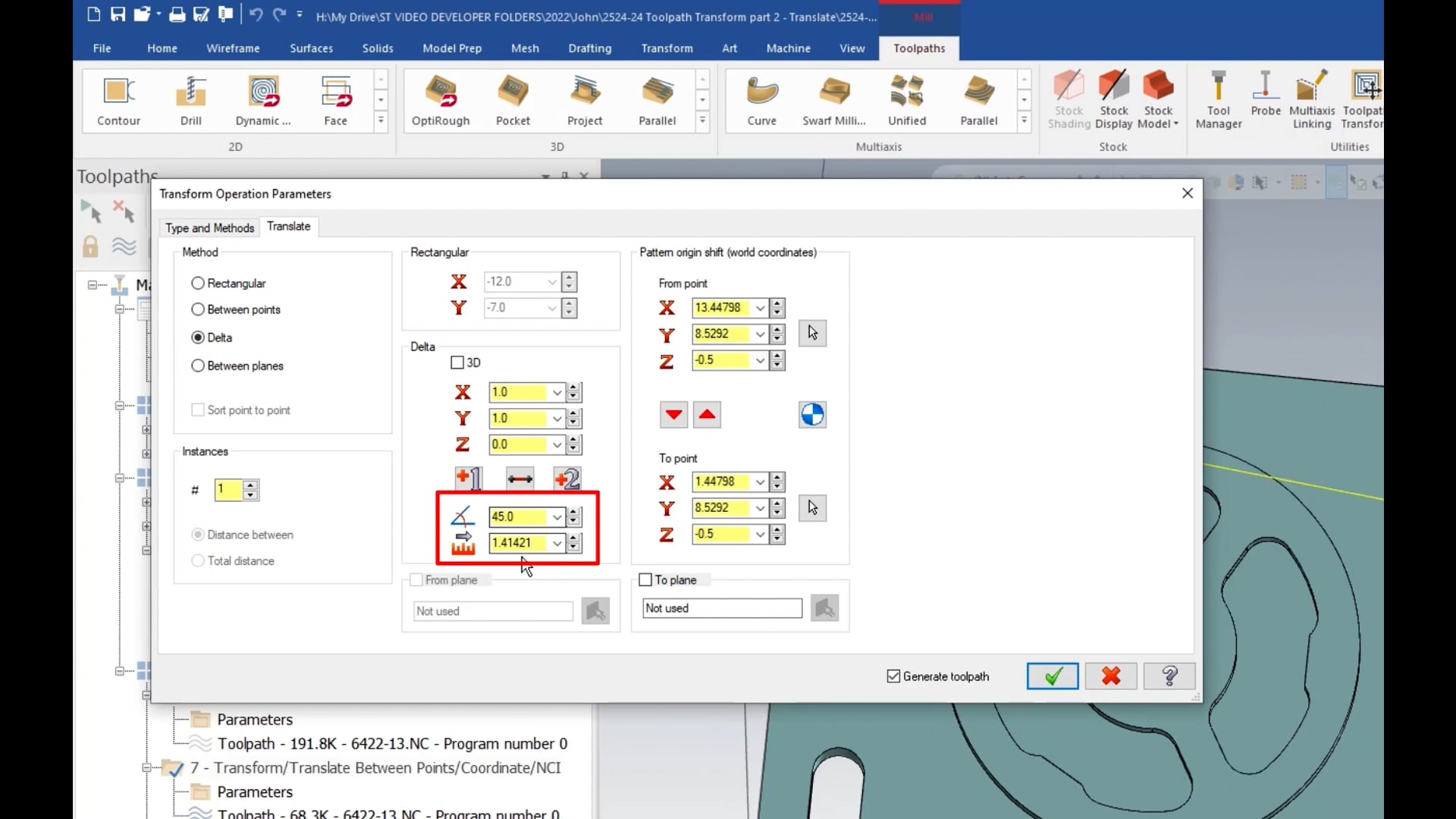1456x819 pixels.
Task: Select the Translate tab
Action: (x=288, y=226)
